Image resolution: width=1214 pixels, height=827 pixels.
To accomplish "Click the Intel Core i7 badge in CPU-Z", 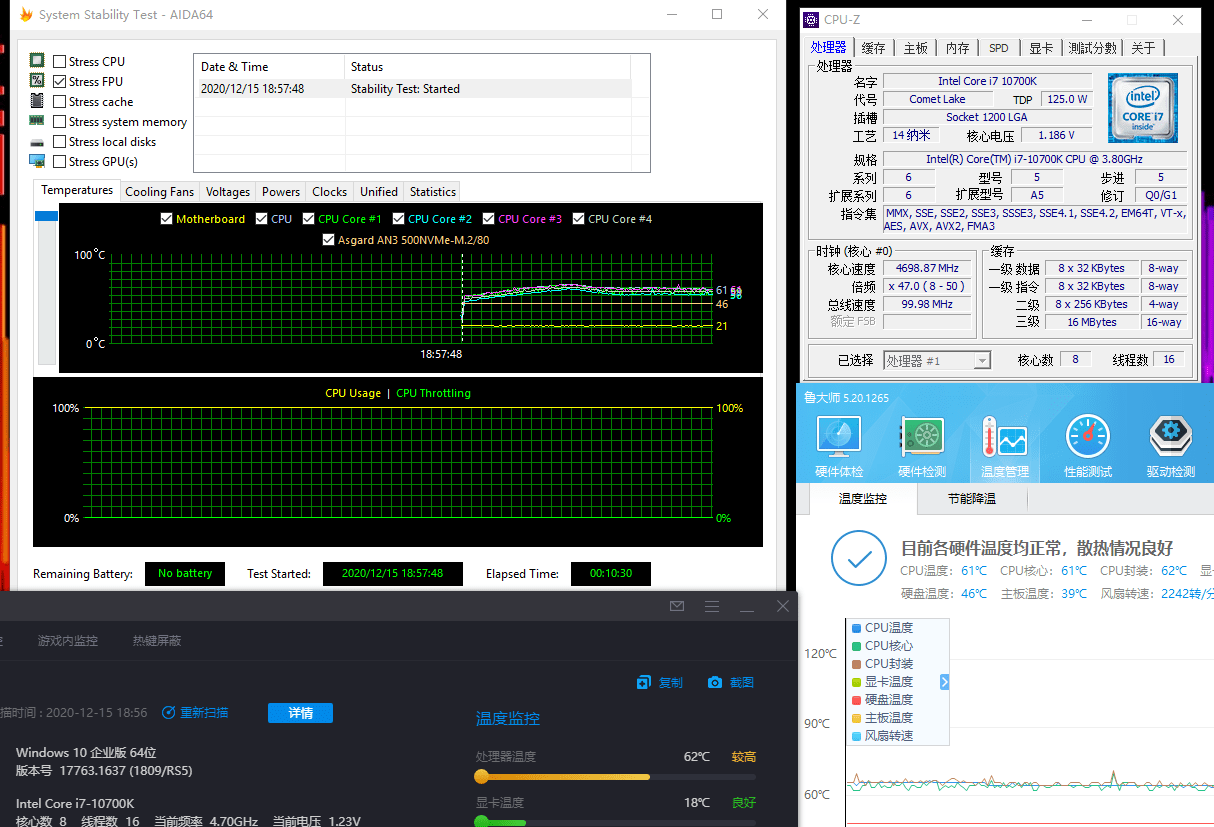I will pos(1142,108).
